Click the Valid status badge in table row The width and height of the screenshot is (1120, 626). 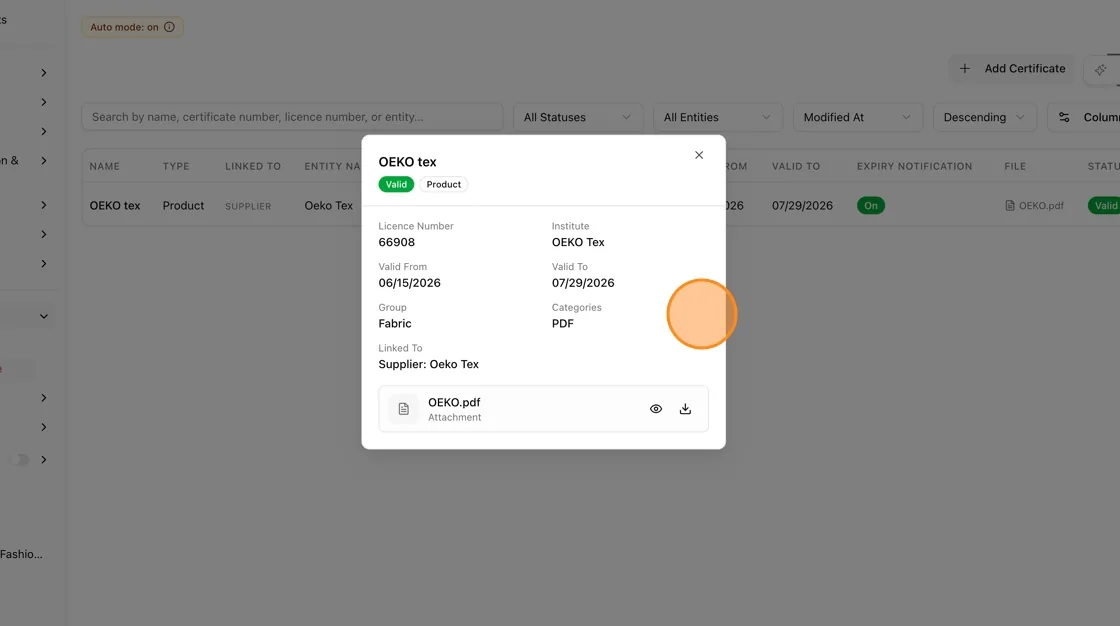(1104, 206)
